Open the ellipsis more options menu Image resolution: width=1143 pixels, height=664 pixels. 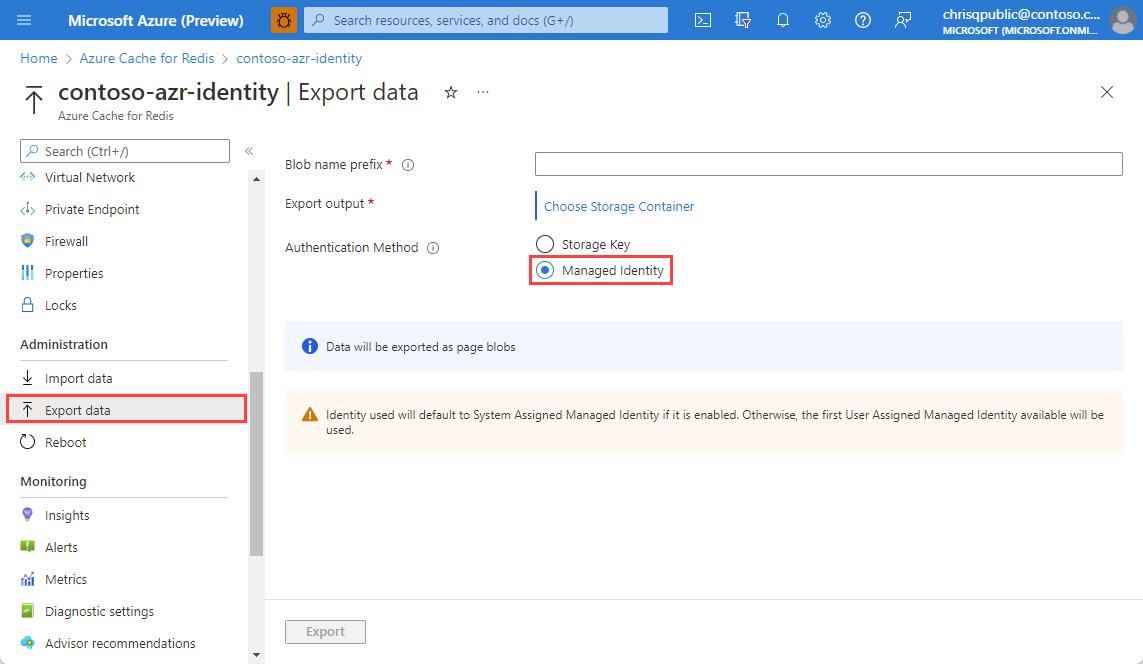coord(483,92)
